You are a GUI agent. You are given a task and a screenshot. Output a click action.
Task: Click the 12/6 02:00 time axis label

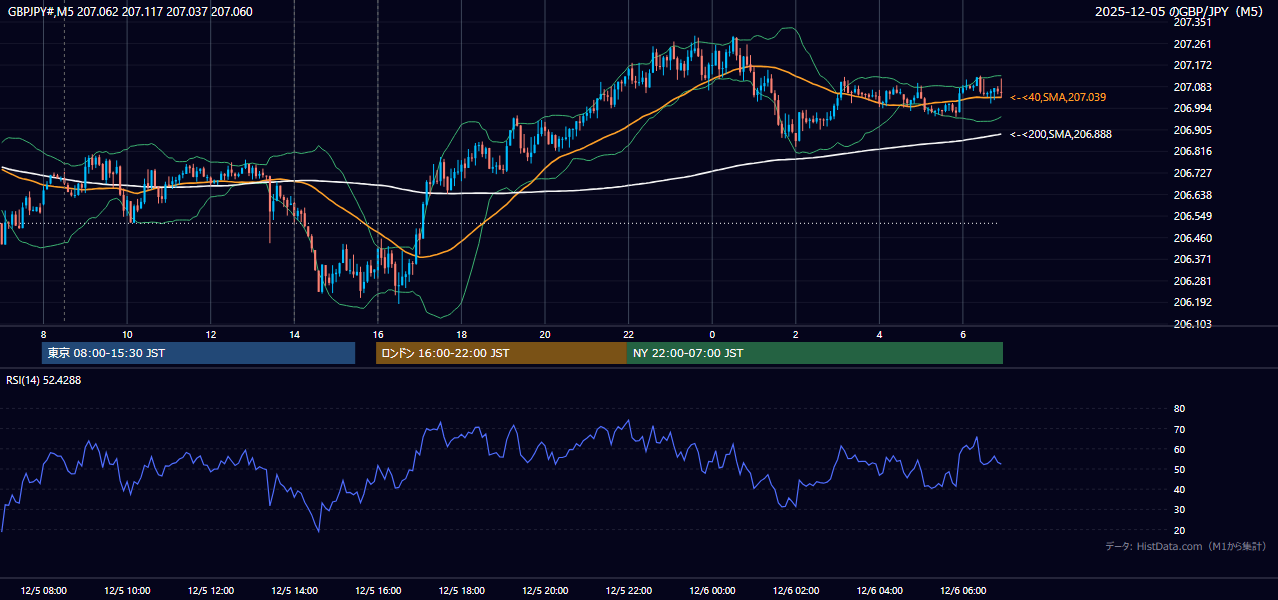[x=795, y=591]
